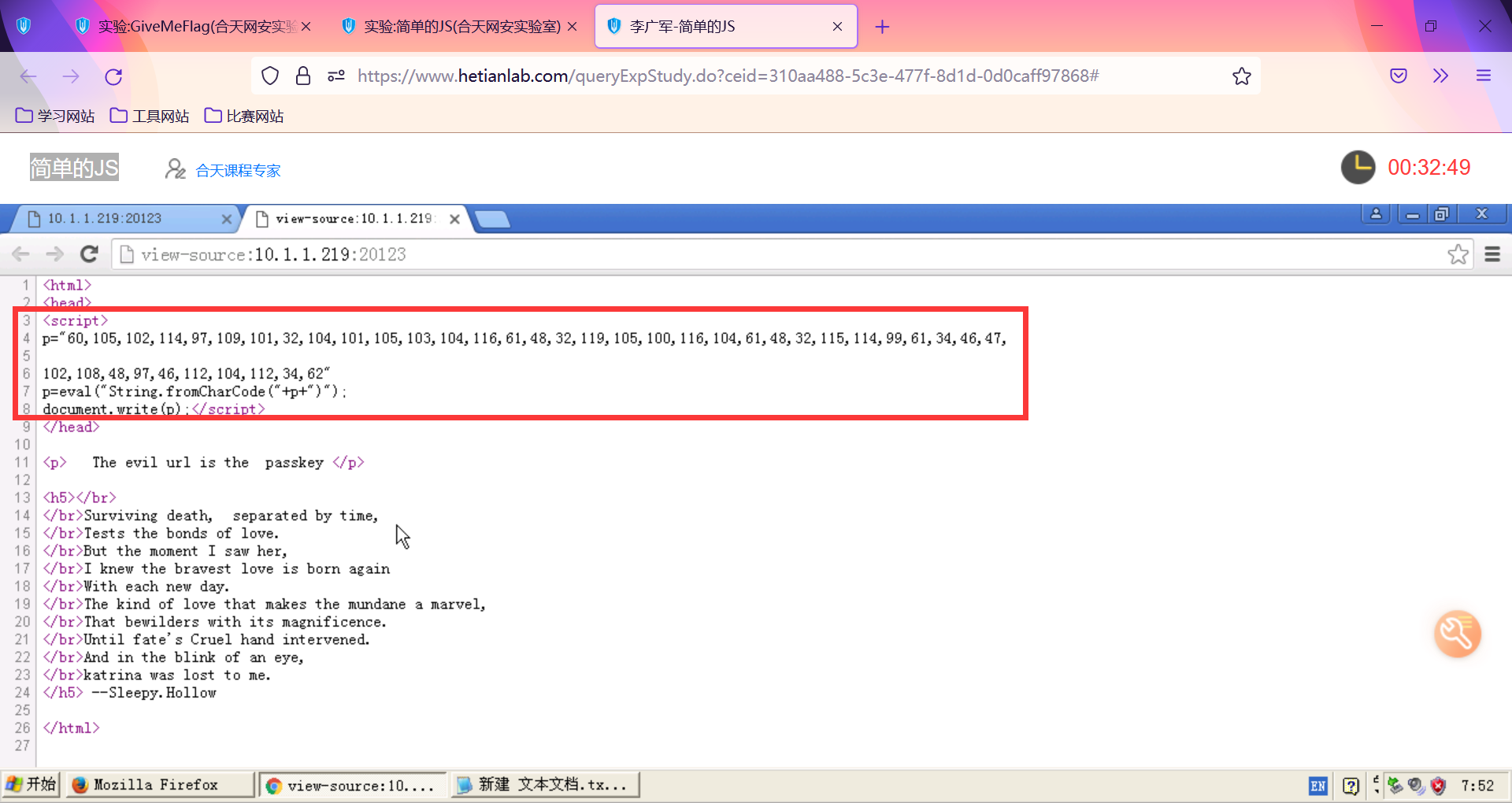Image resolution: width=1512 pixels, height=803 pixels.
Task: Close the 10.1.1.219:20123 Chrome tab
Action: (x=227, y=219)
